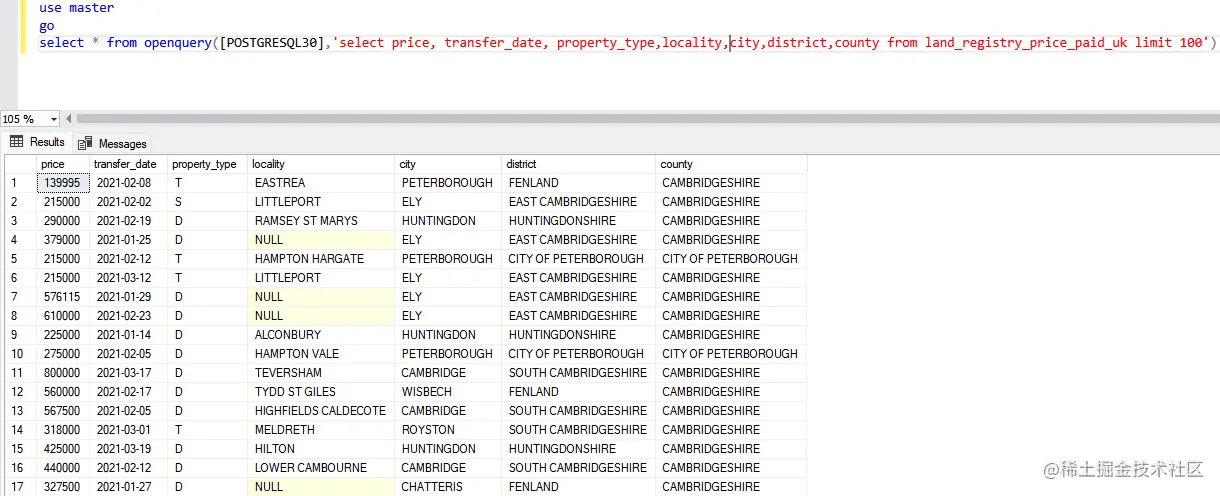Click price cell 139995

[63, 183]
